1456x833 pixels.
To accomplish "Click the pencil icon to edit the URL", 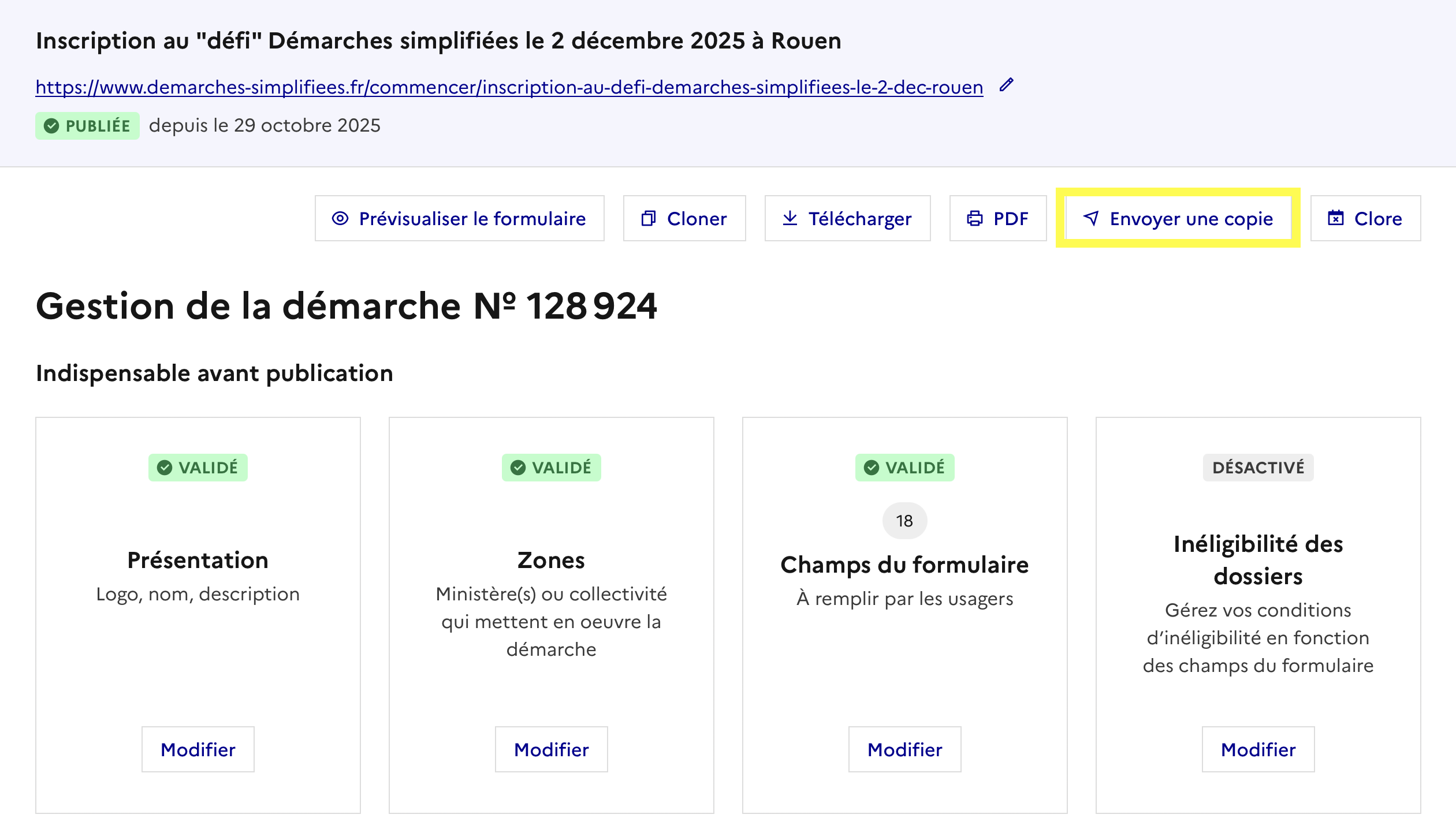I will pos(1007,85).
